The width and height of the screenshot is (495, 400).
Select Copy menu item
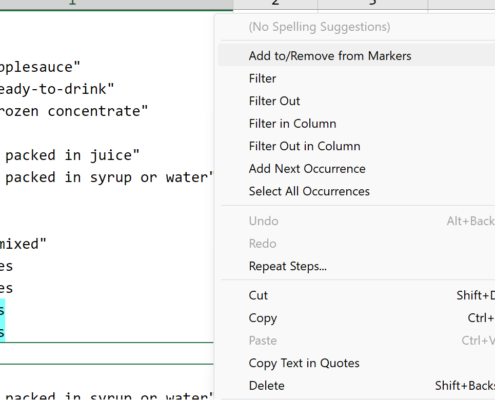(x=356, y=318)
